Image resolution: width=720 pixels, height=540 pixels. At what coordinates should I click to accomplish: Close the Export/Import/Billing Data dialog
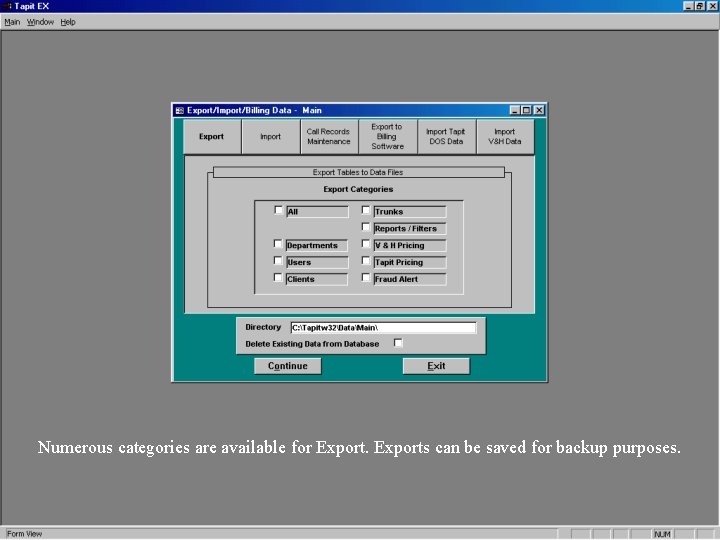coord(539,110)
